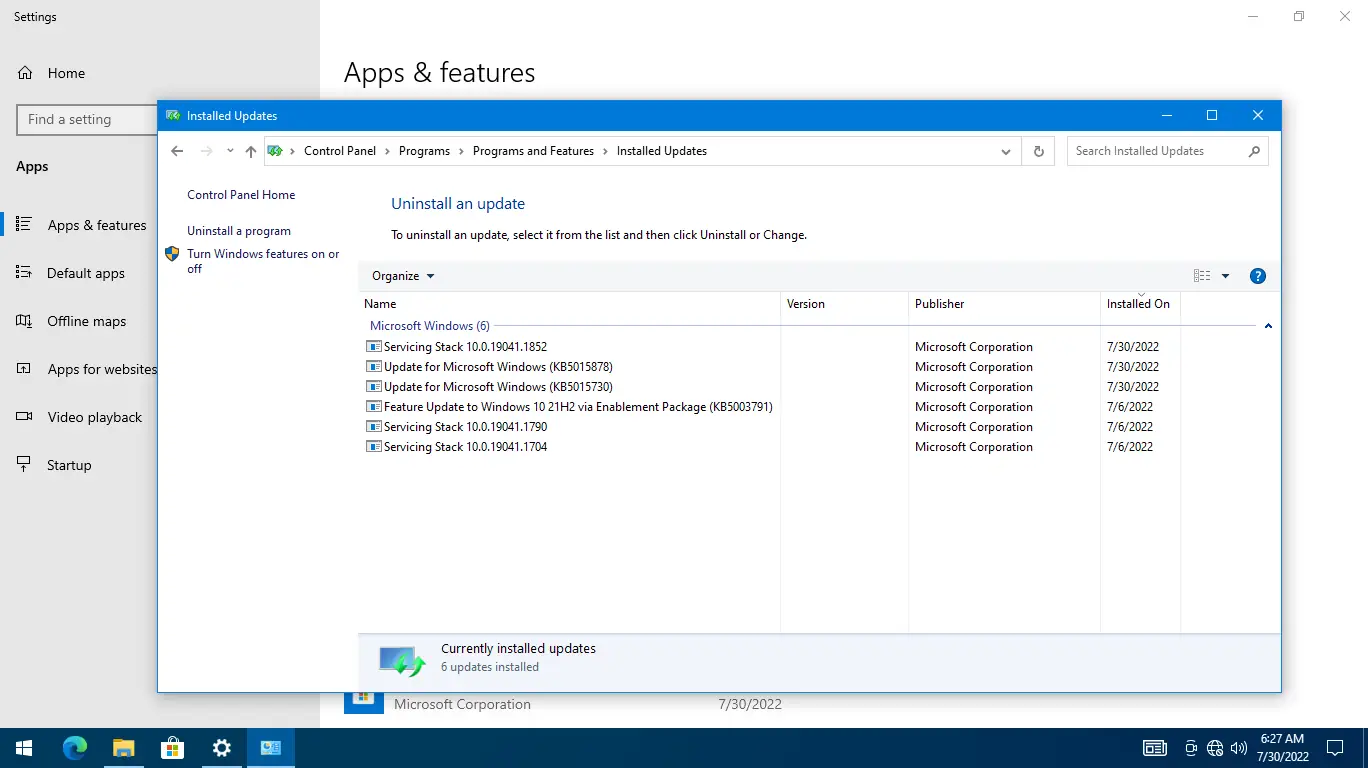The width and height of the screenshot is (1368, 768).
Task: Click the network globe icon in the tray
Action: point(1215,748)
